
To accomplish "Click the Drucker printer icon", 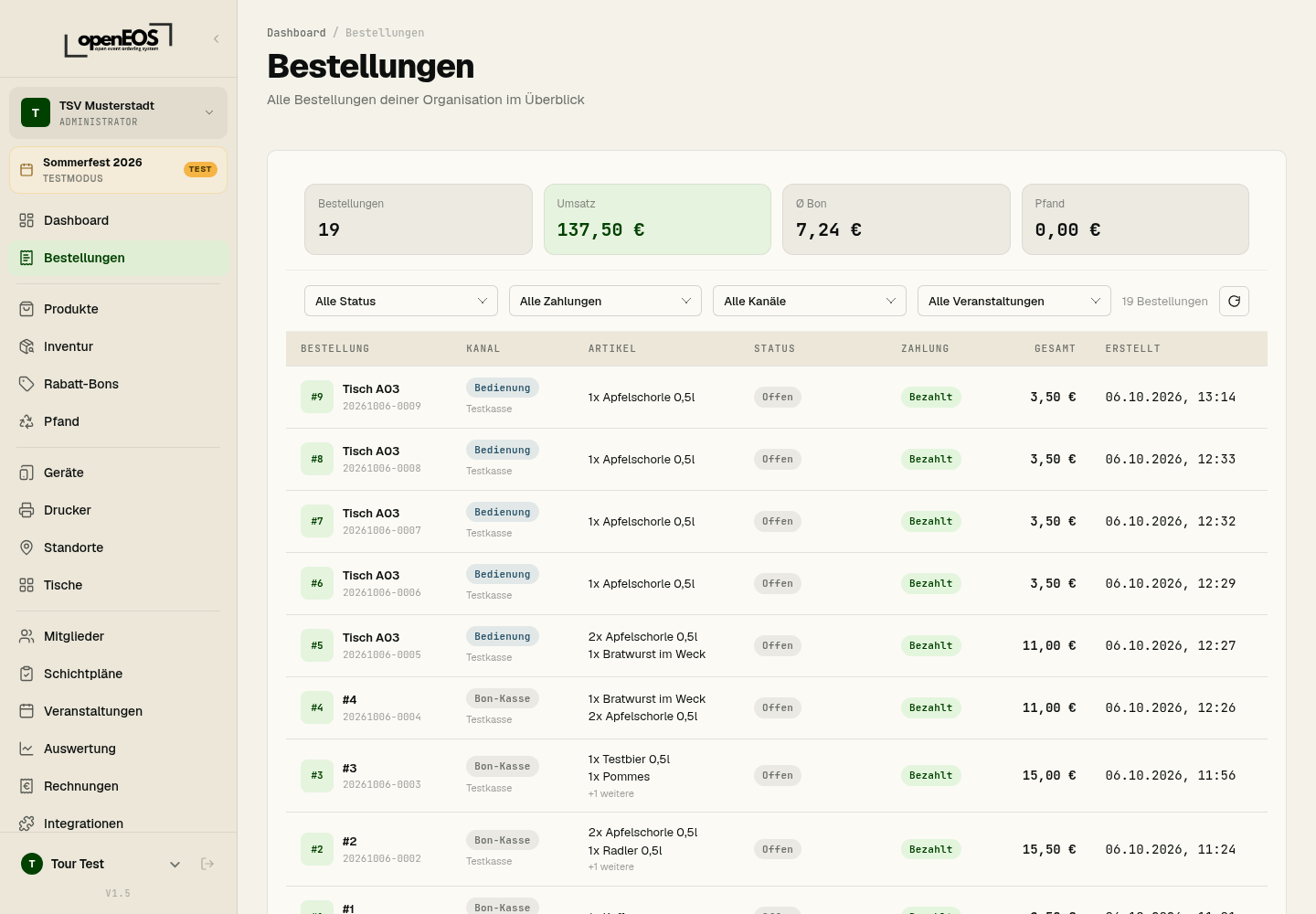I will coord(27,510).
